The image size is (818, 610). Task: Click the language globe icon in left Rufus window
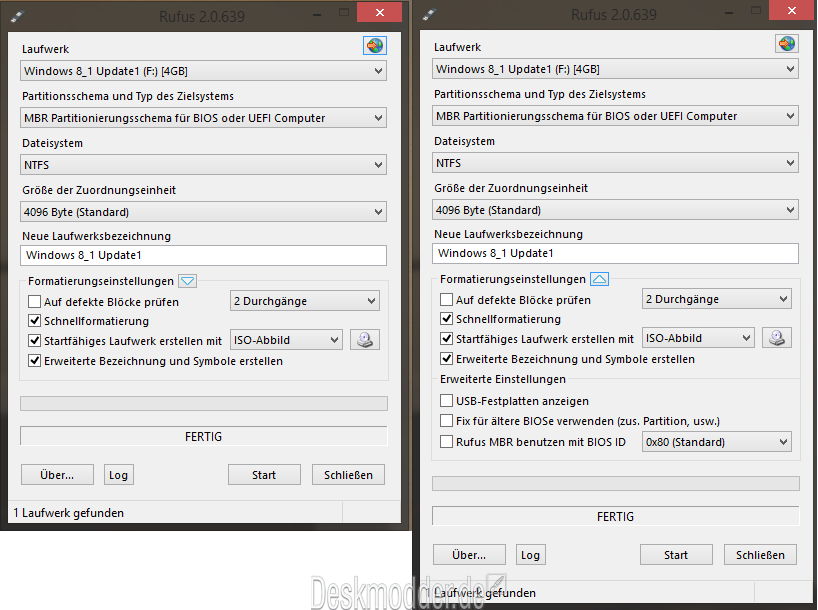pos(375,46)
